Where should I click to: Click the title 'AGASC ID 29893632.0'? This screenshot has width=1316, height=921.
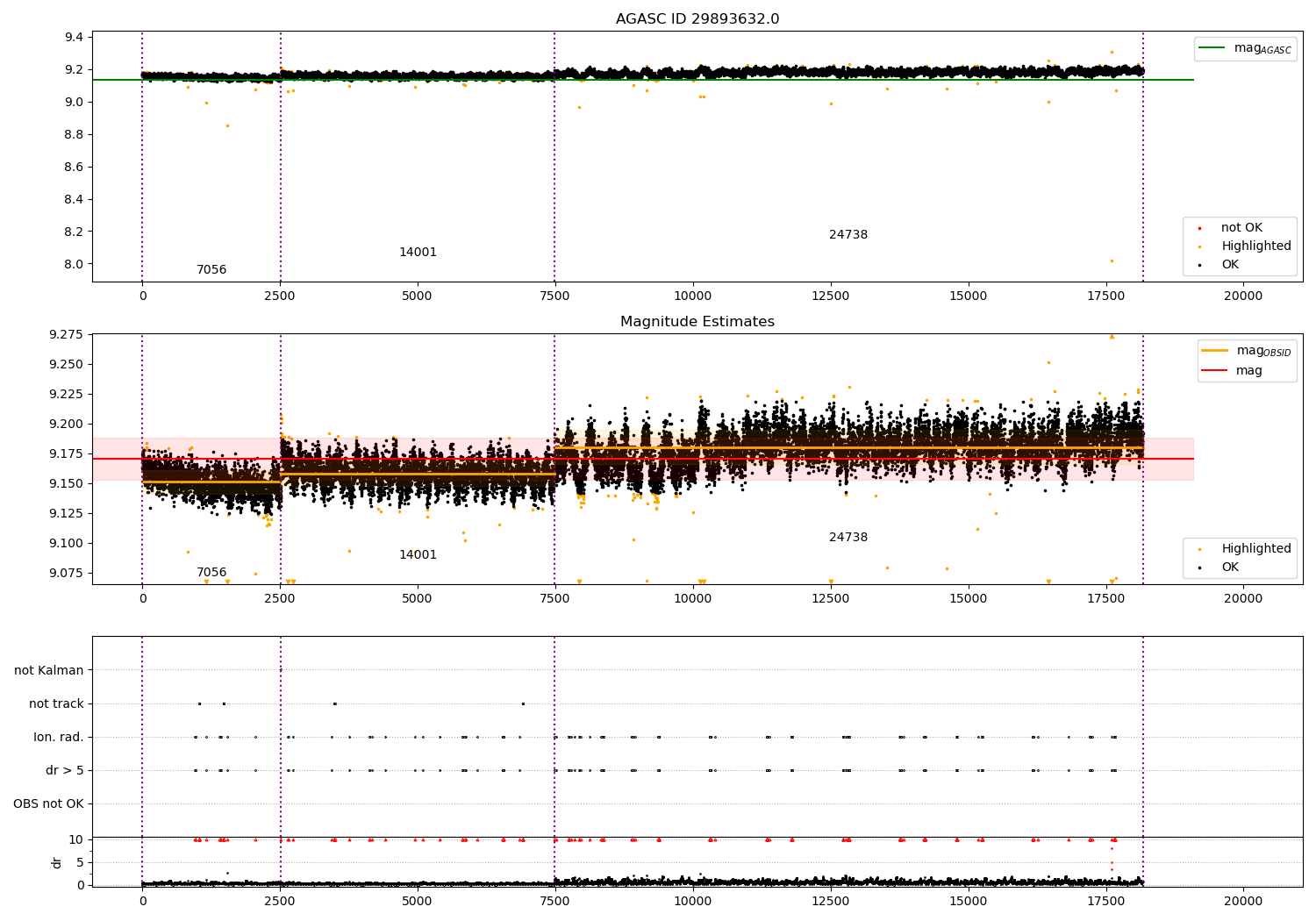point(697,19)
